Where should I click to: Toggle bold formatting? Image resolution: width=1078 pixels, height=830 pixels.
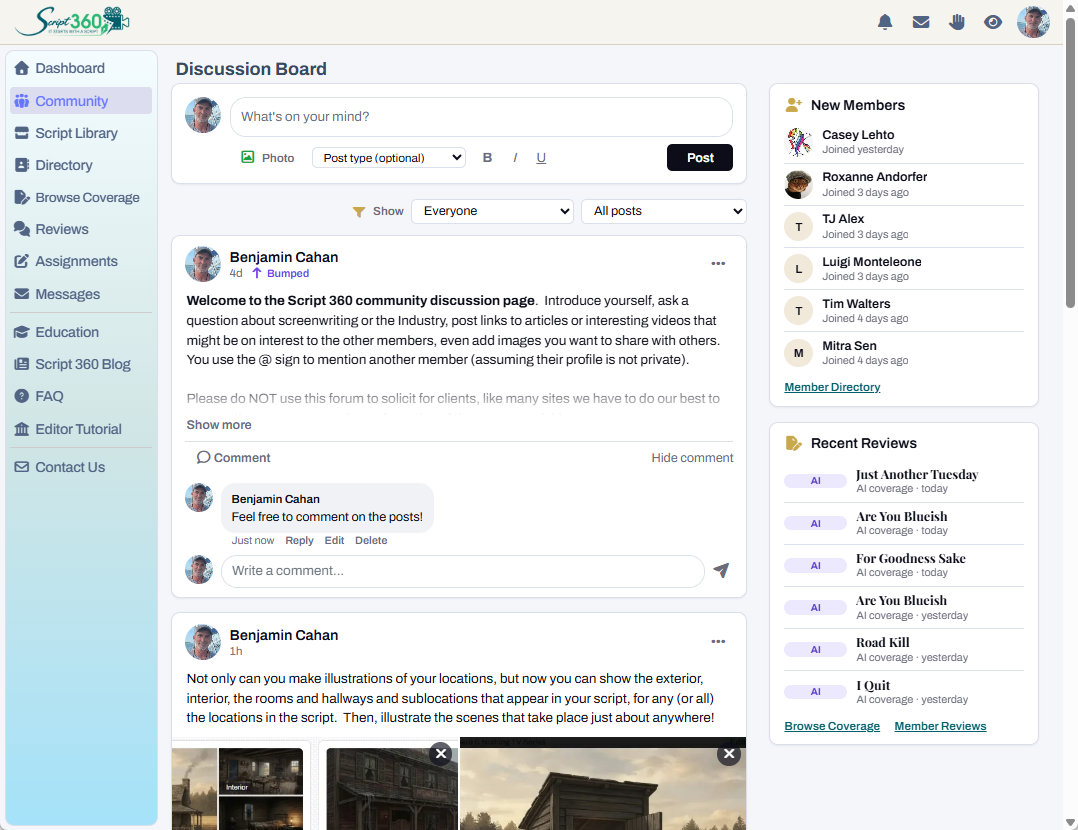487,158
